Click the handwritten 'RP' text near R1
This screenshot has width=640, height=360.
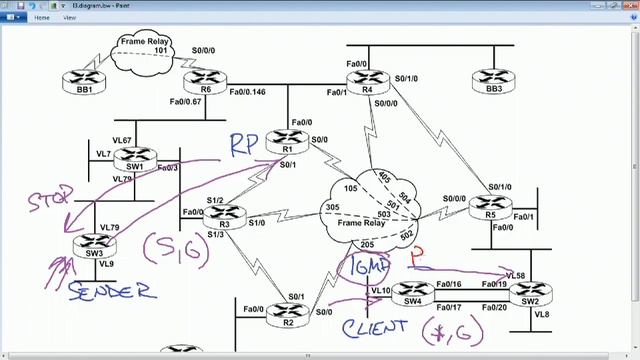click(x=244, y=145)
